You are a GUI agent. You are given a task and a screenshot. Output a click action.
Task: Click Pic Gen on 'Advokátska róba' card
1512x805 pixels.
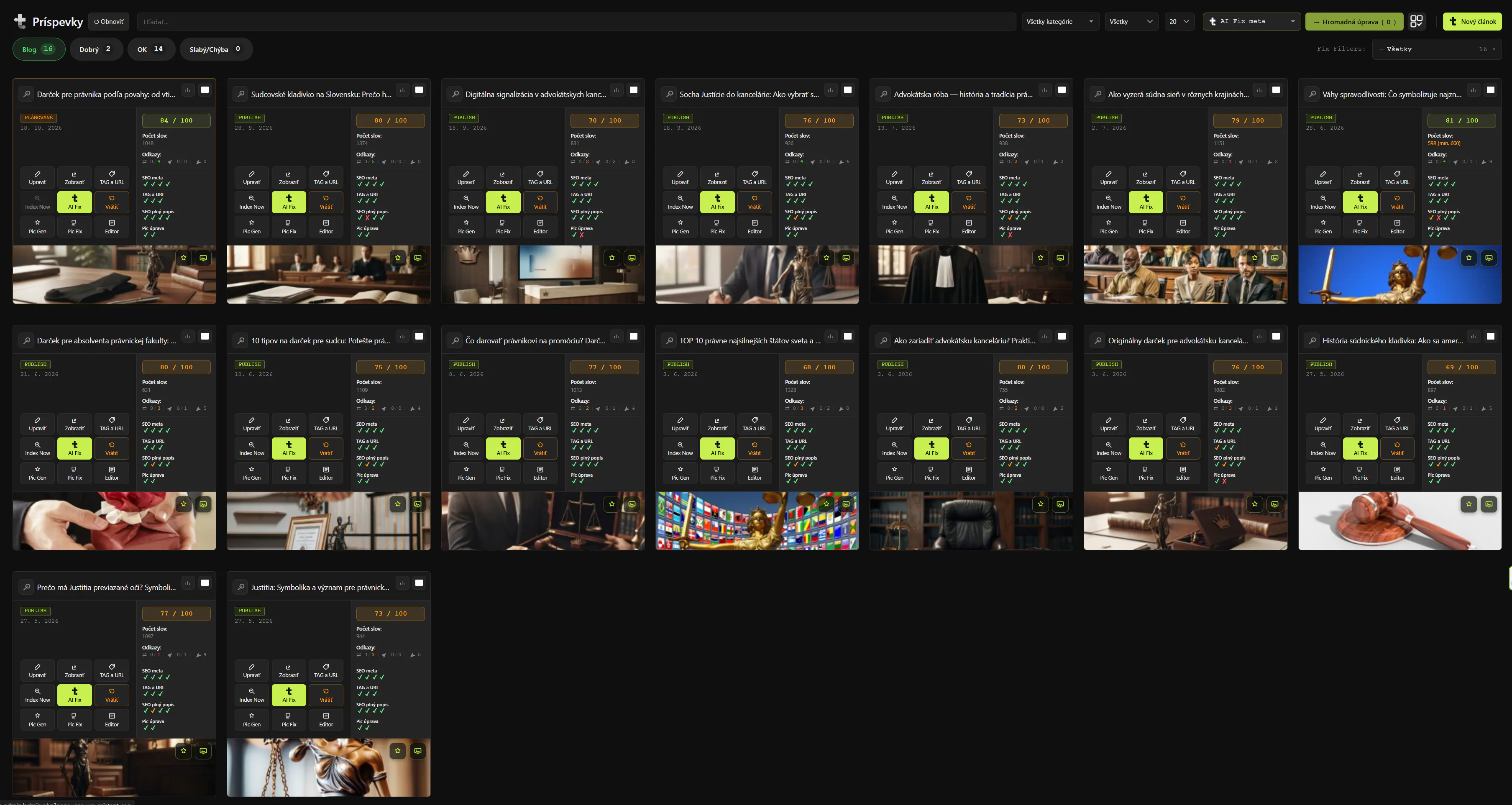(x=895, y=227)
